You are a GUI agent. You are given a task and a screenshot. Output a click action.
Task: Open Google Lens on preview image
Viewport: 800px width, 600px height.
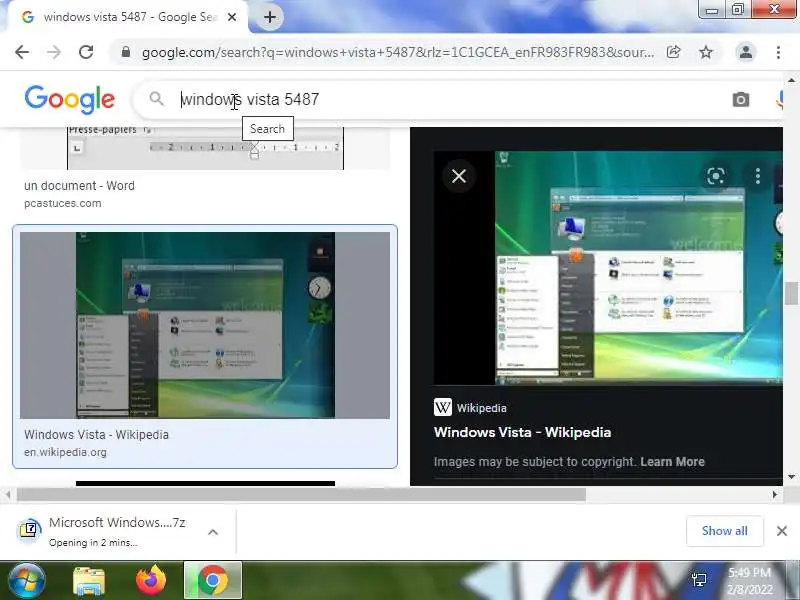pyautogui.click(x=716, y=176)
